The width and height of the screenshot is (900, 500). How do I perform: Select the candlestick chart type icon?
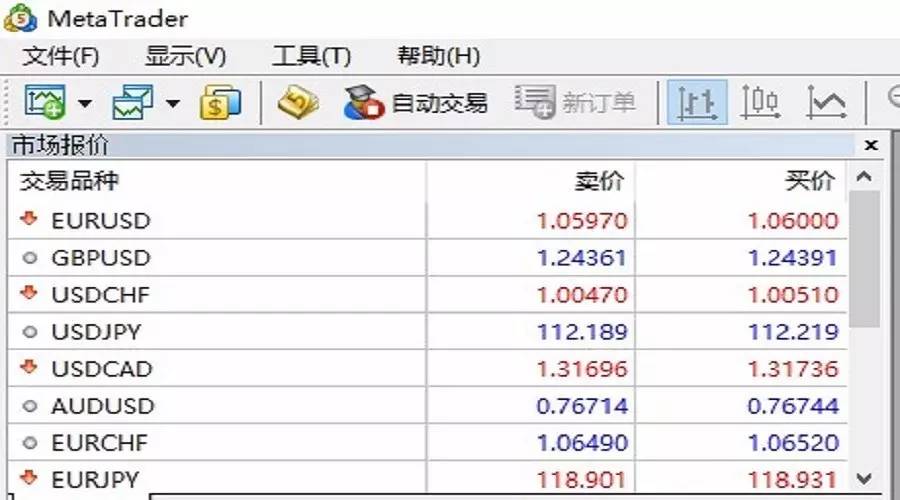click(761, 103)
